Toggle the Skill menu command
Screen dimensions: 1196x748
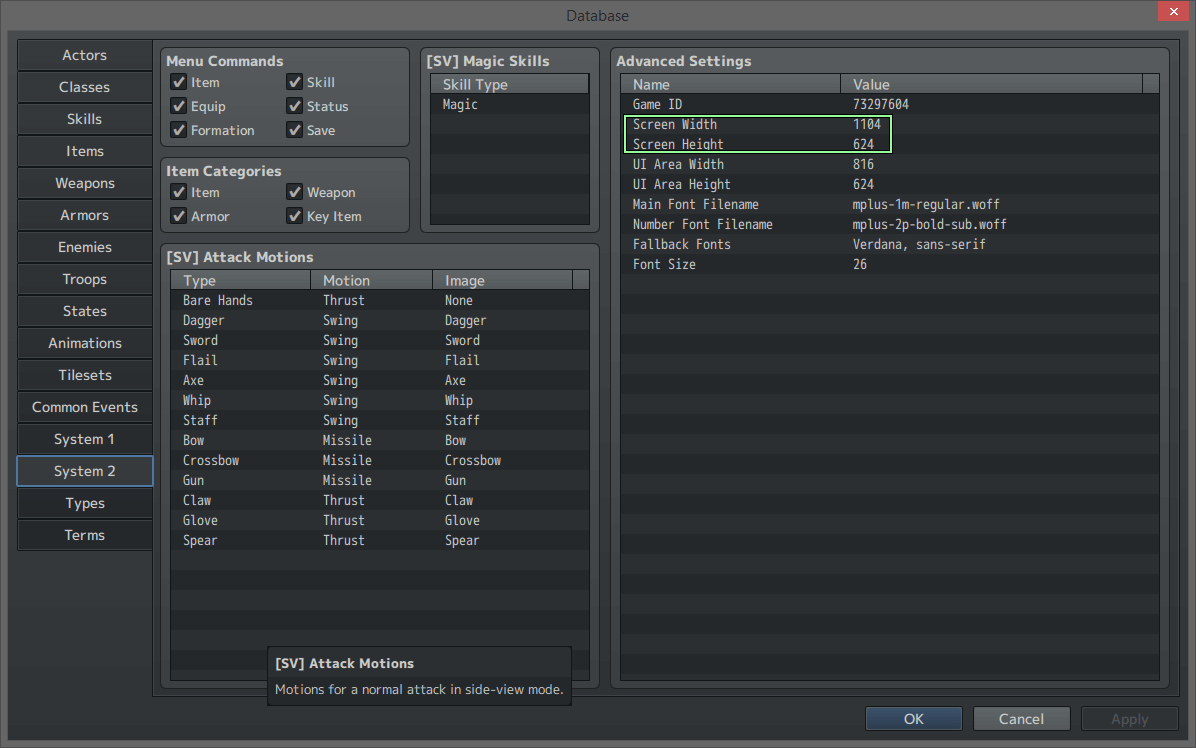click(x=294, y=82)
